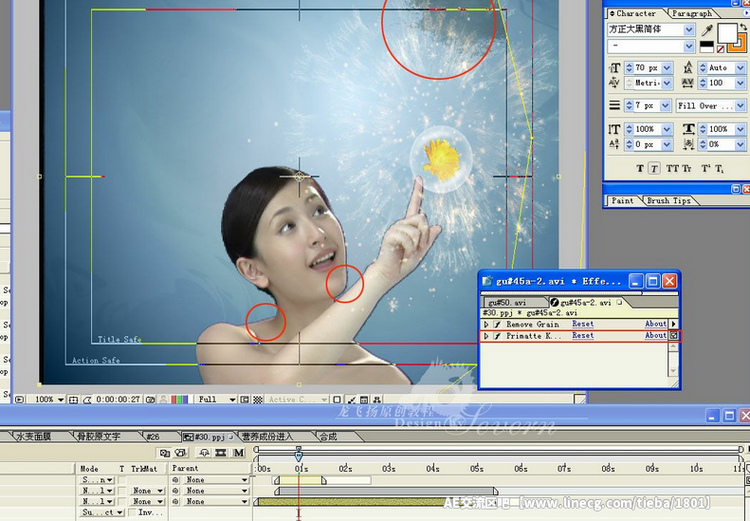Apply All Caps text style
This screenshot has width=750, height=521.
672,168
